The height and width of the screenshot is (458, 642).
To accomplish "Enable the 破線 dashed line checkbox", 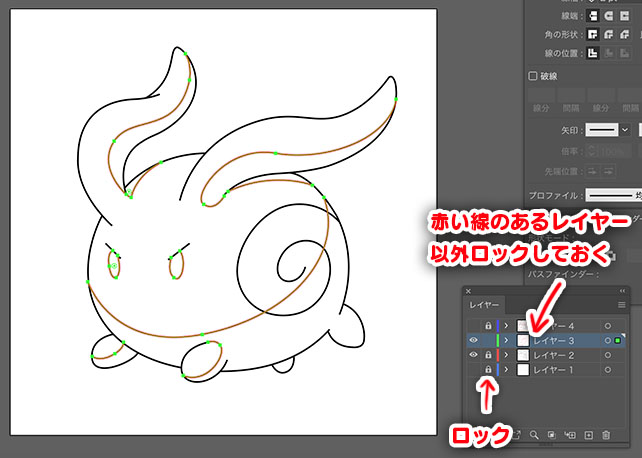I will tap(533, 76).
